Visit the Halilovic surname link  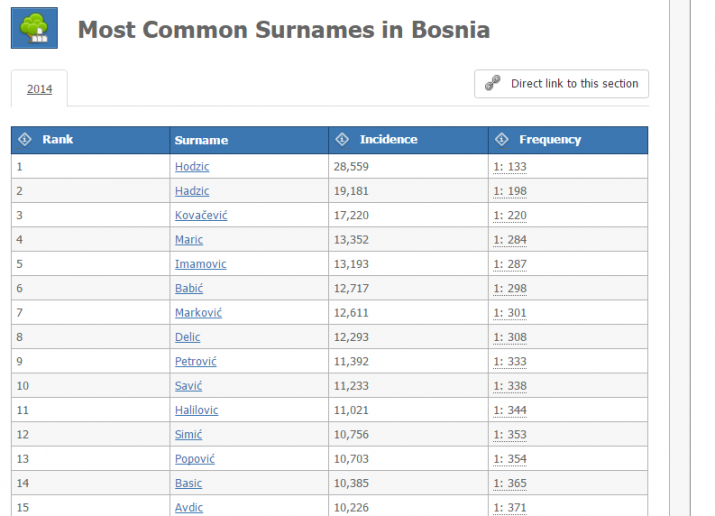[x=196, y=410]
